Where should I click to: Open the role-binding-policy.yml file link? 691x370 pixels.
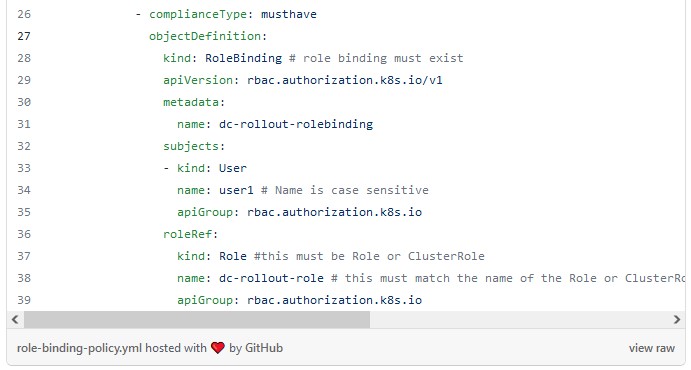pyautogui.click(x=79, y=348)
